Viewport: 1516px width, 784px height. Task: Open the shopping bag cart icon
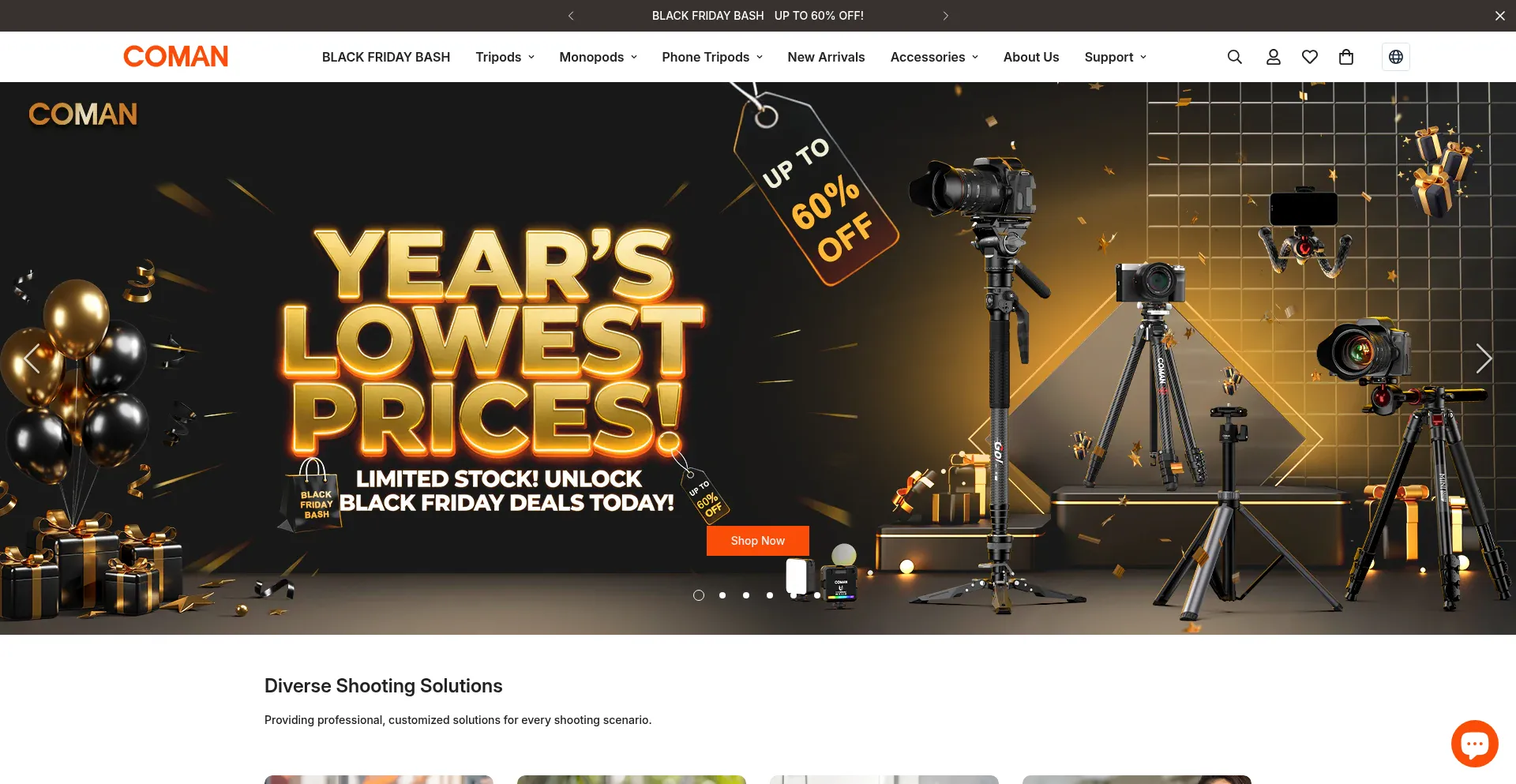[1346, 57]
